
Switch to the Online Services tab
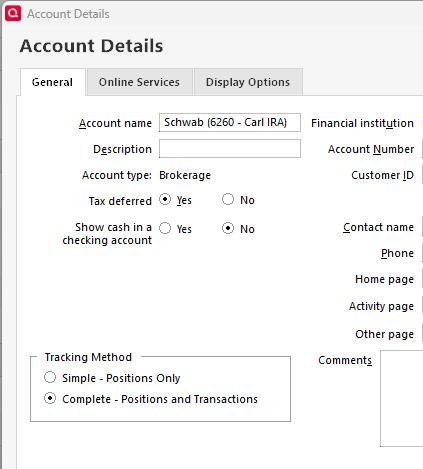pyautogui.click(x=139, y=82)
